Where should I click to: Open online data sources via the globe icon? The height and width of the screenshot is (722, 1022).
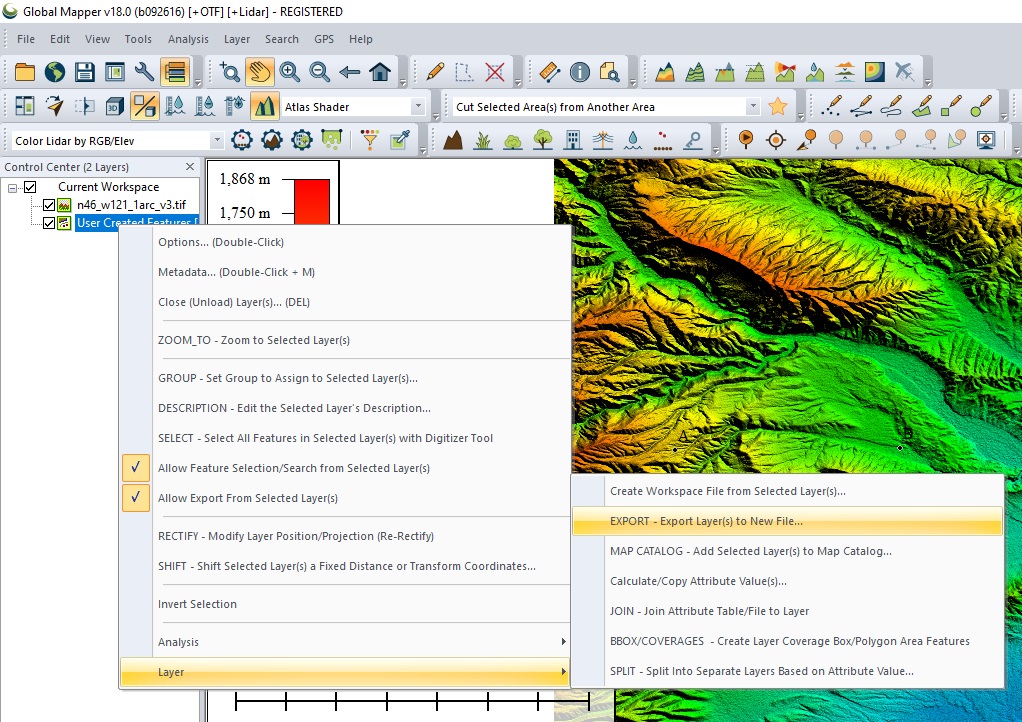[55, 72]
